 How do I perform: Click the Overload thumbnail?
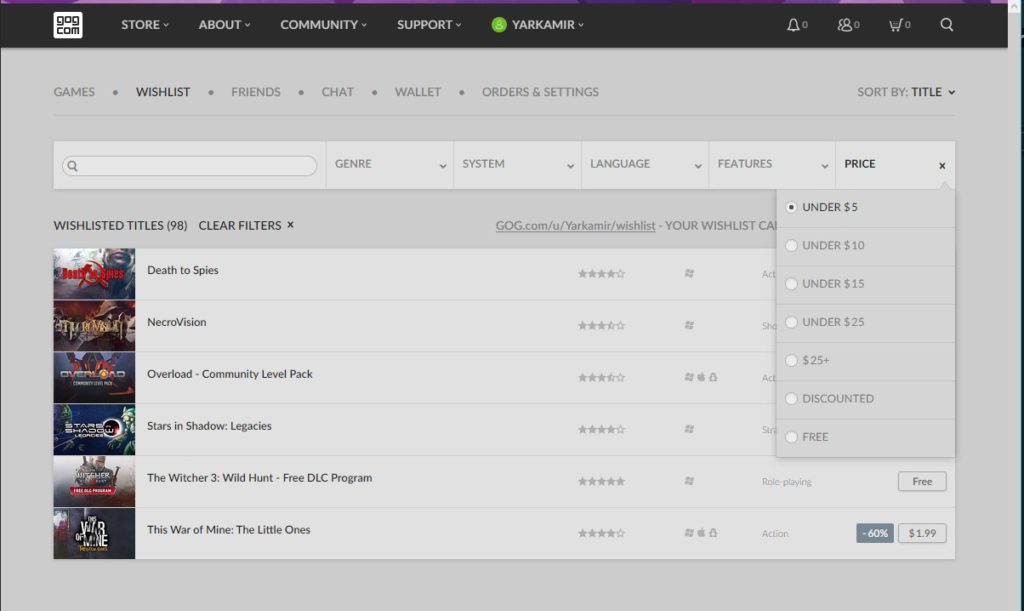(x=94, y=377)
